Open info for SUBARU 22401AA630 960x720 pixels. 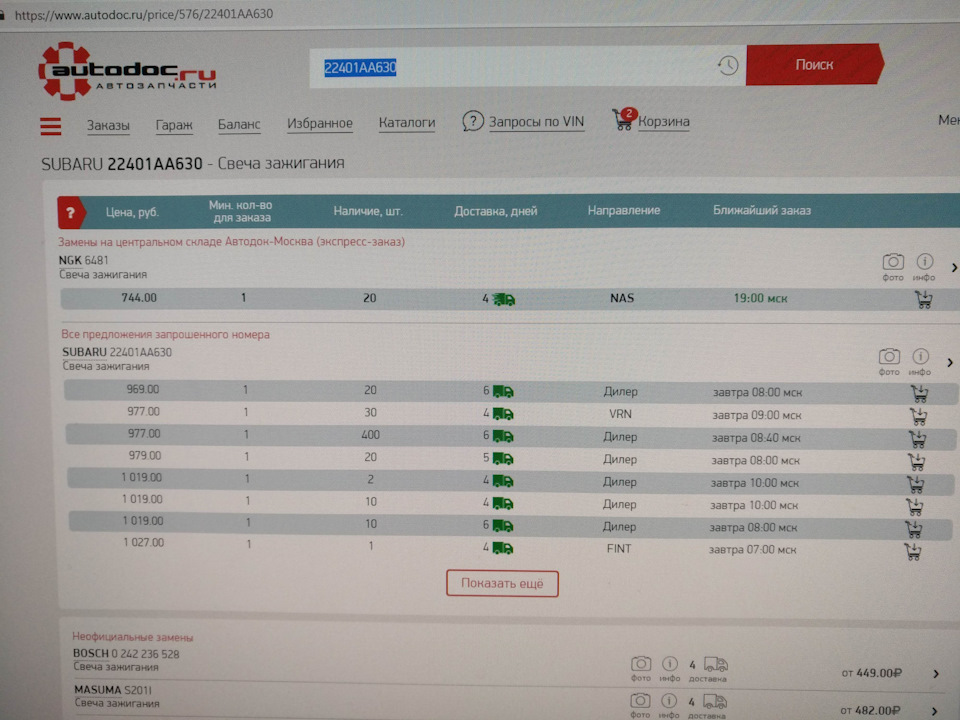click(x=920, y=361)
